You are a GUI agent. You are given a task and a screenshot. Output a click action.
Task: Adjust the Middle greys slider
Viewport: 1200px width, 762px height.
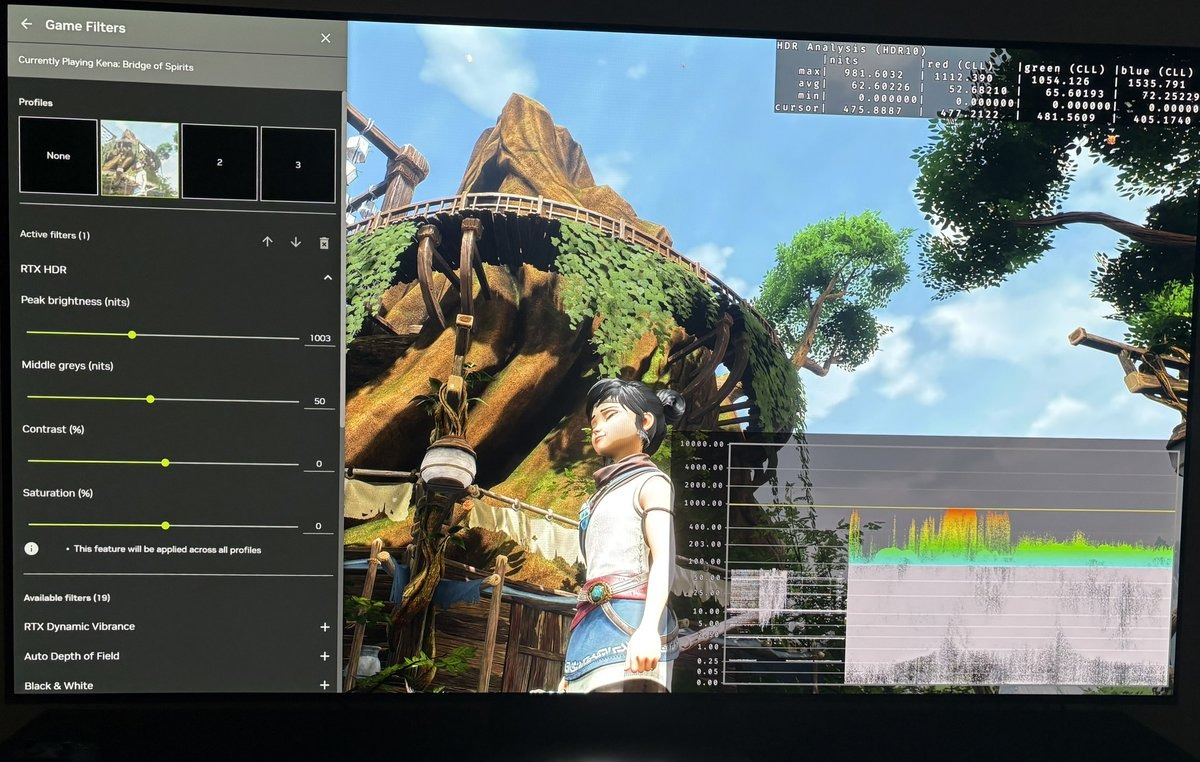[x=150, y=399]
